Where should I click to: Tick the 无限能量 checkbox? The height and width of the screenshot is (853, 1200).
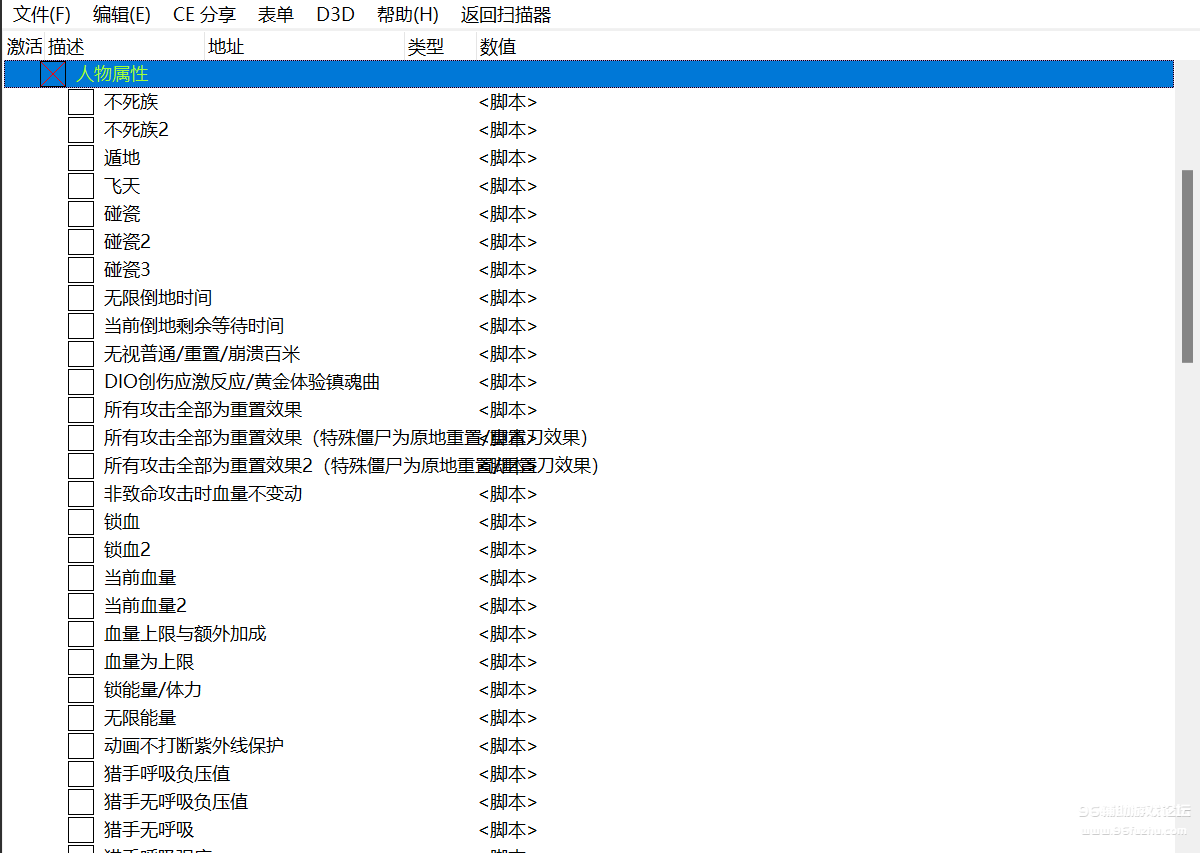click(x=81, y=718)
